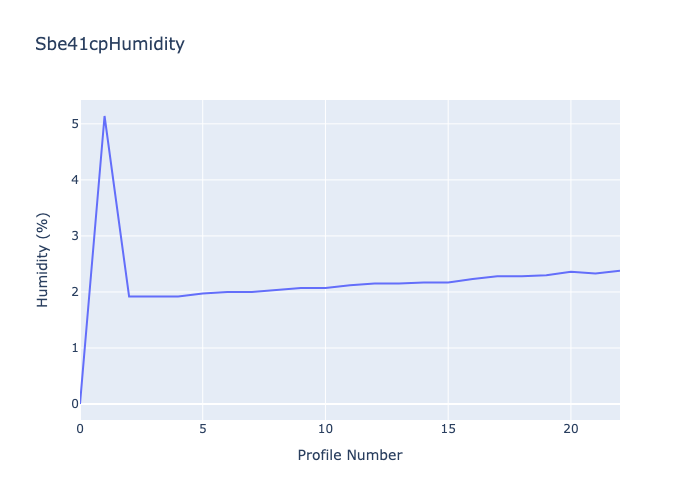
Task: Click x-axis tick label 5
Action: 203,428
